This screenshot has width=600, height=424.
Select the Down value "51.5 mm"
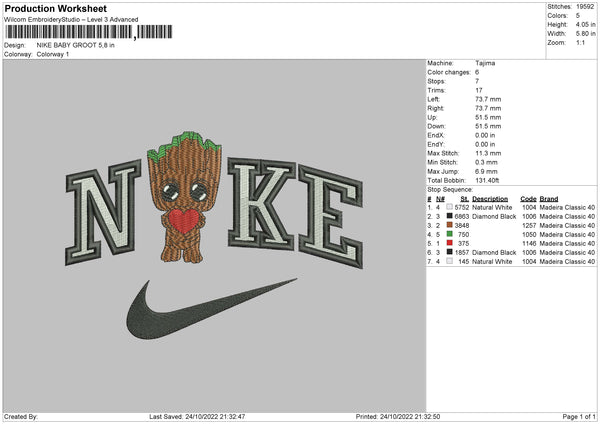[488, 126]
